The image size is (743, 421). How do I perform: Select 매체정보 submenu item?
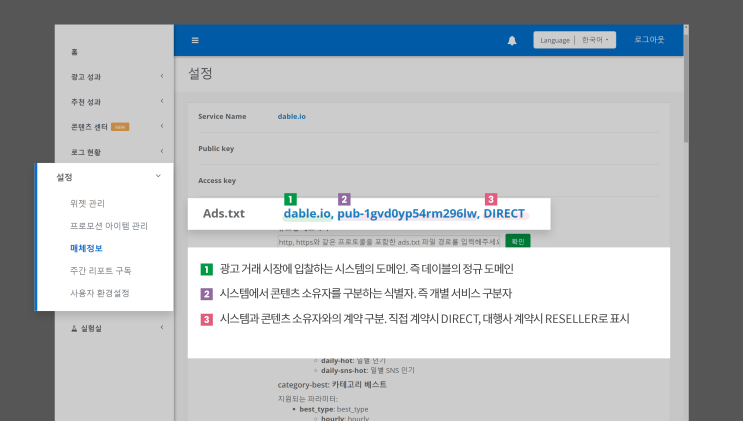86,248
